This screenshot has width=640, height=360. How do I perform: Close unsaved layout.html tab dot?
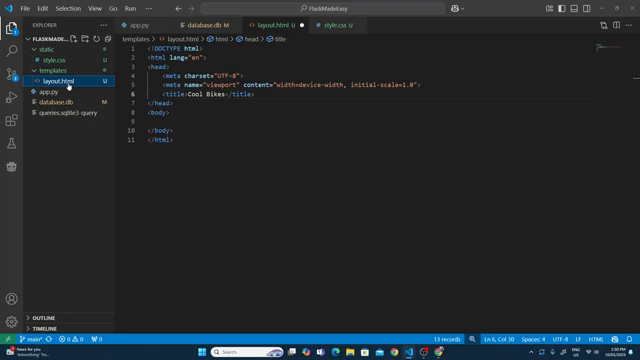tap(302, 25)
